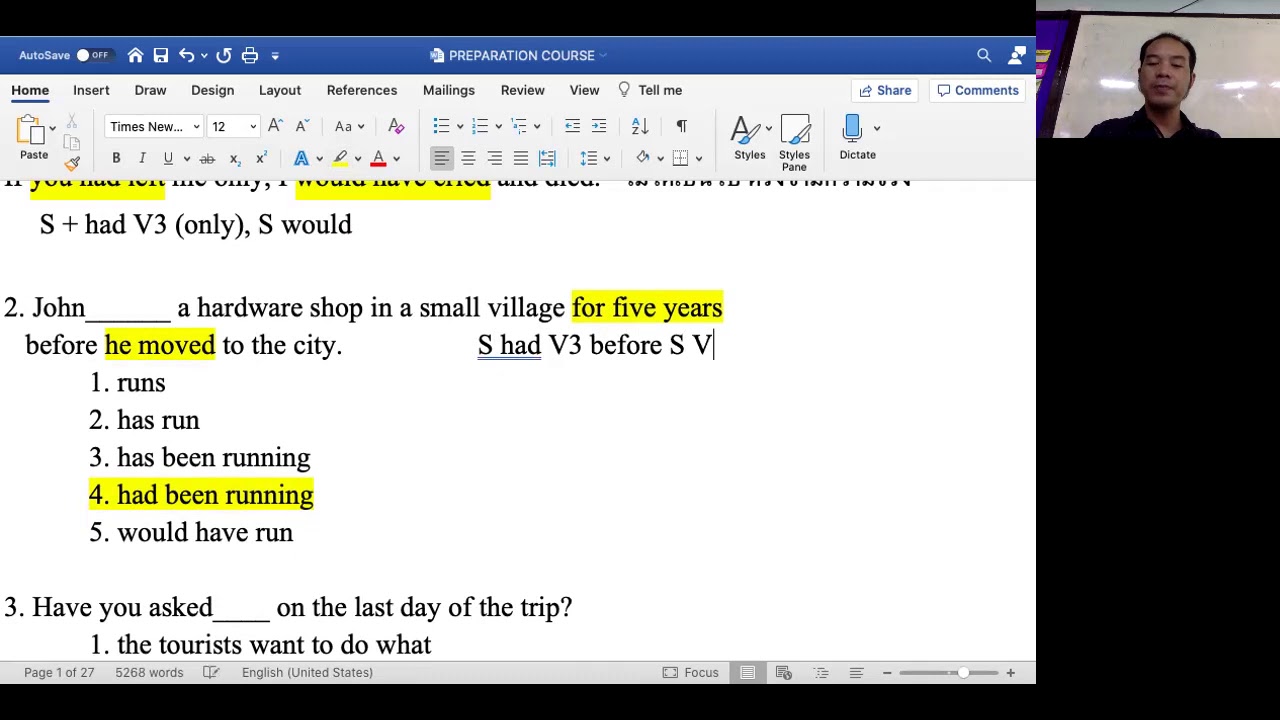This screenshot has height=720, width=1280.
Task: Show or hide paragraph marks
Action: pos(681,126)
